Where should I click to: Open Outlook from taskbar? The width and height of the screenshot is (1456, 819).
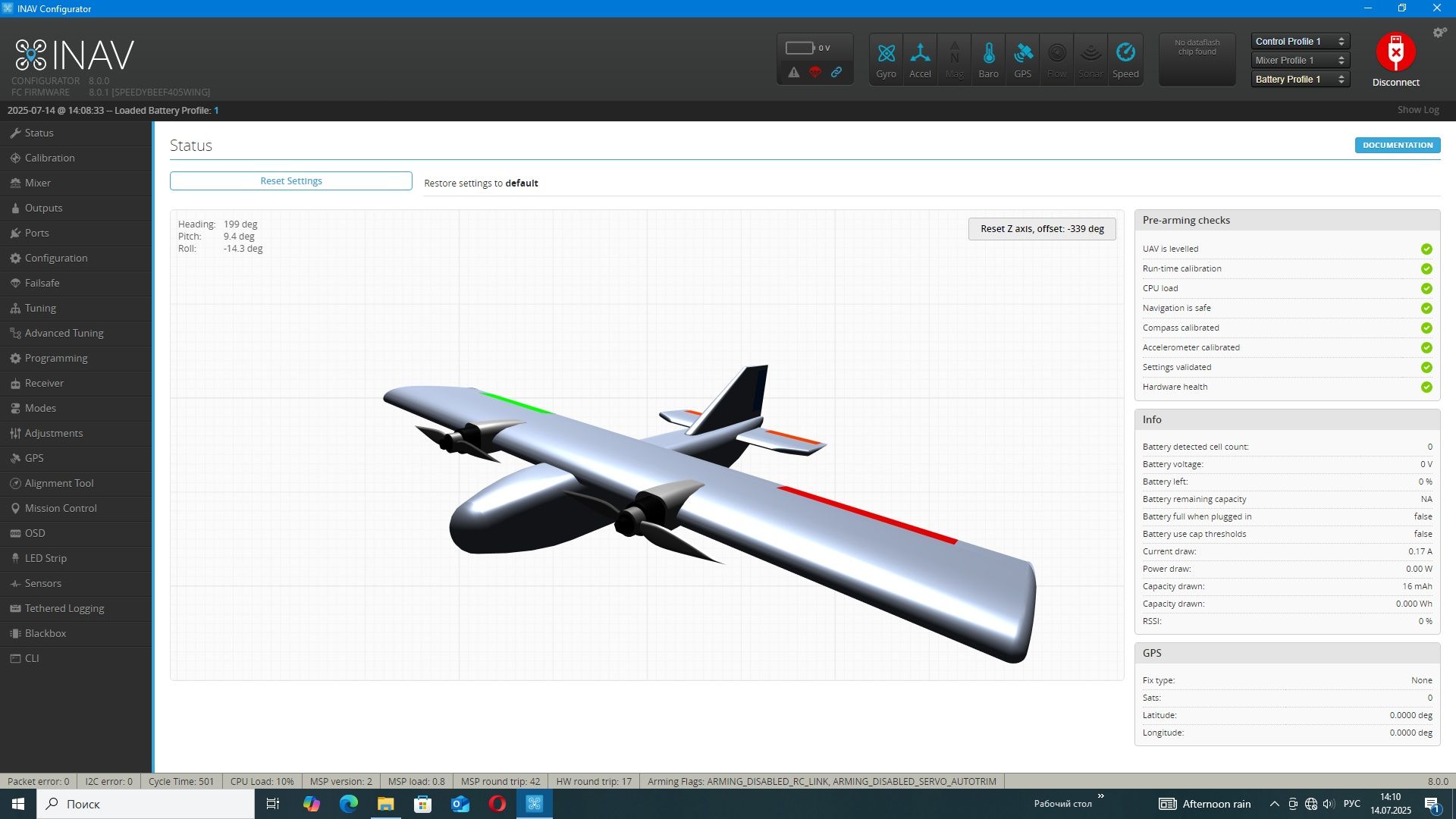pos(460,804)
